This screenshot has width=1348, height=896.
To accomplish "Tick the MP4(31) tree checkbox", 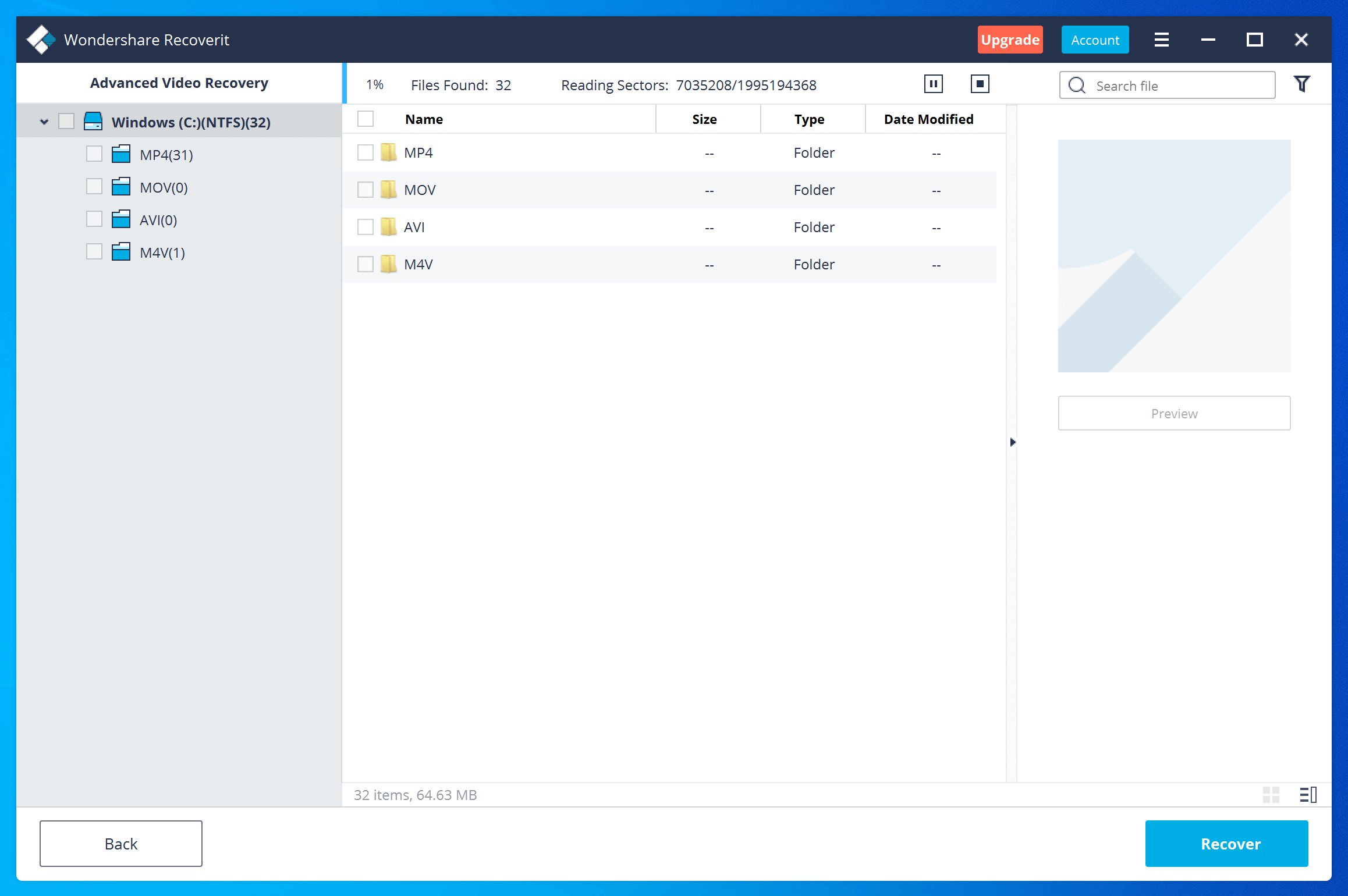I will click(x=94, y=154).
